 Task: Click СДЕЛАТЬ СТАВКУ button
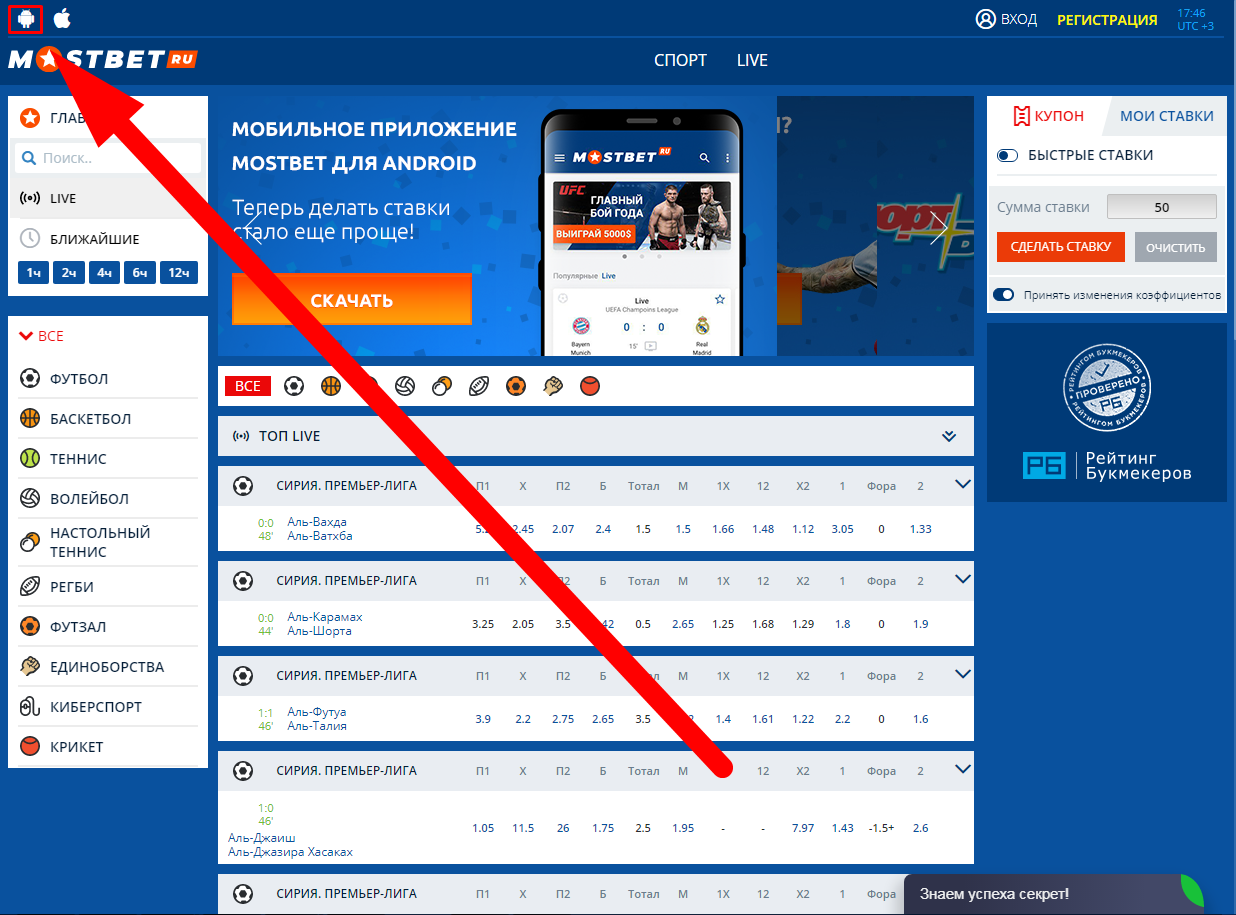pos(1060,247)
